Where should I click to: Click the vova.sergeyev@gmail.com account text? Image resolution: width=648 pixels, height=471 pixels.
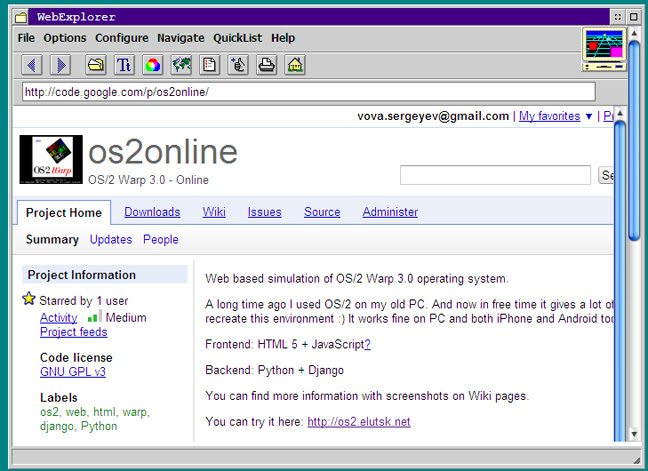pyautogui.click(x=433, y=116)
